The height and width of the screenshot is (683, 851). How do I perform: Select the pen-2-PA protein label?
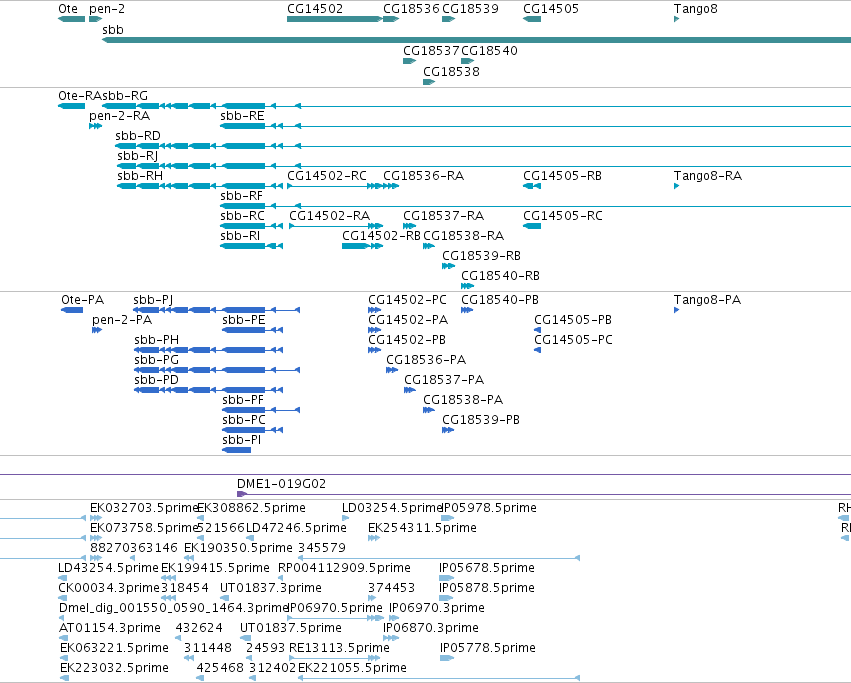122,321
